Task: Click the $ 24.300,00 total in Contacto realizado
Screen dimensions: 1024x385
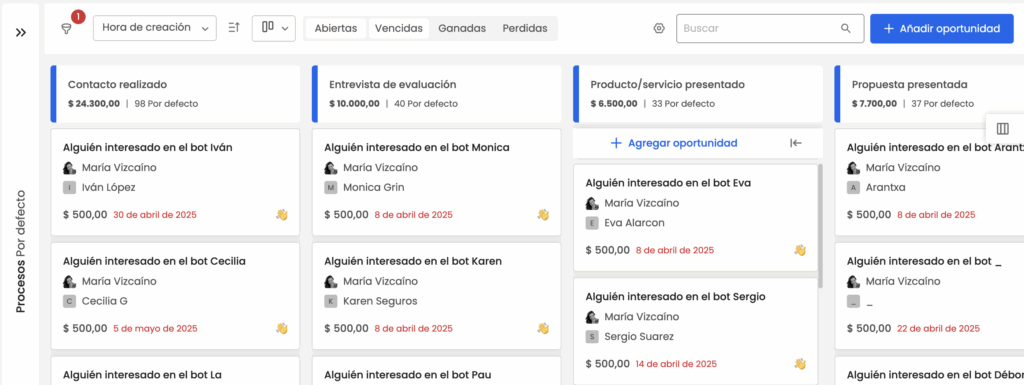Action: point(94,104)
